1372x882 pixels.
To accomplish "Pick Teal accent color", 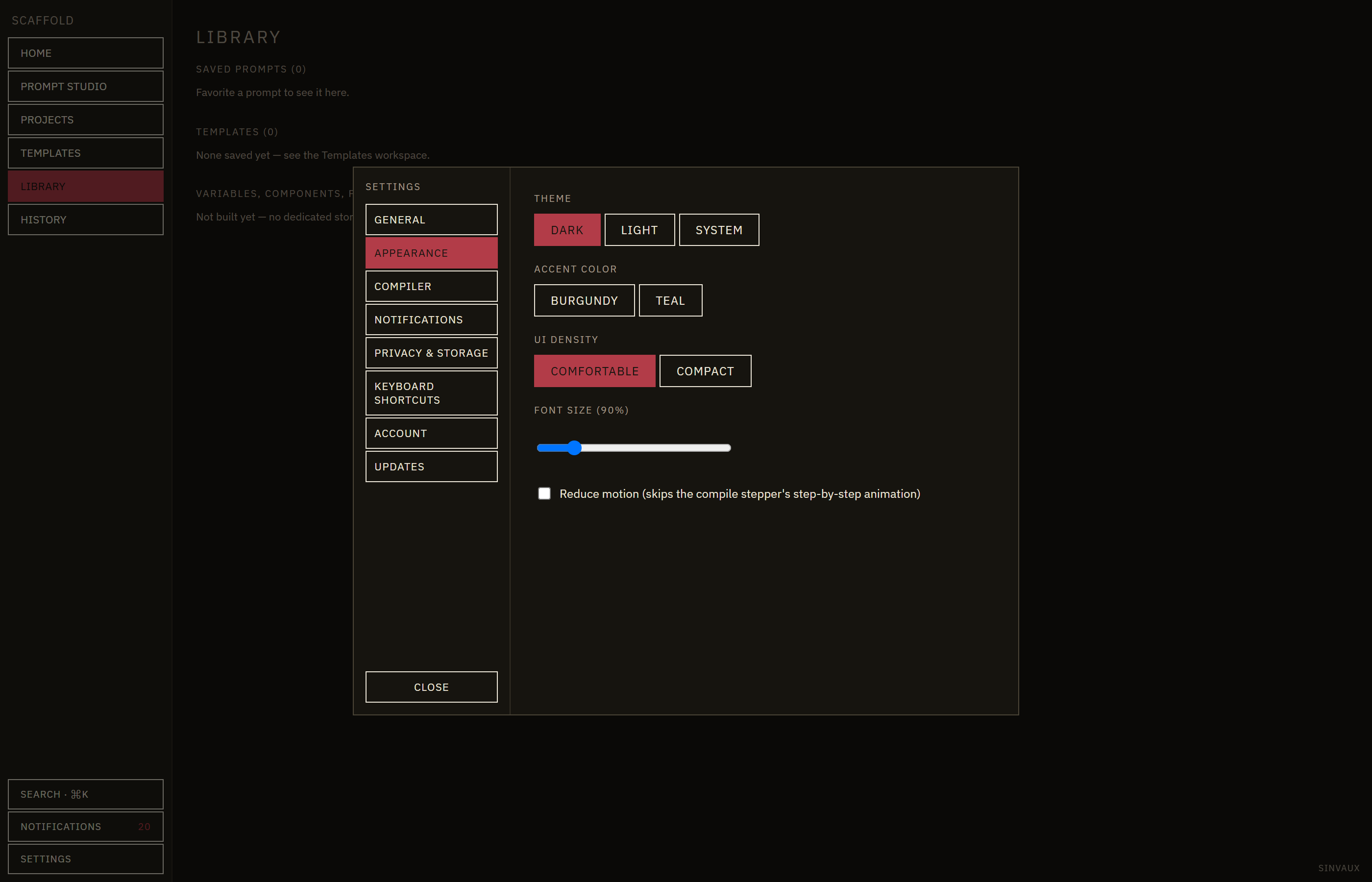I will [x=670, y=300].
